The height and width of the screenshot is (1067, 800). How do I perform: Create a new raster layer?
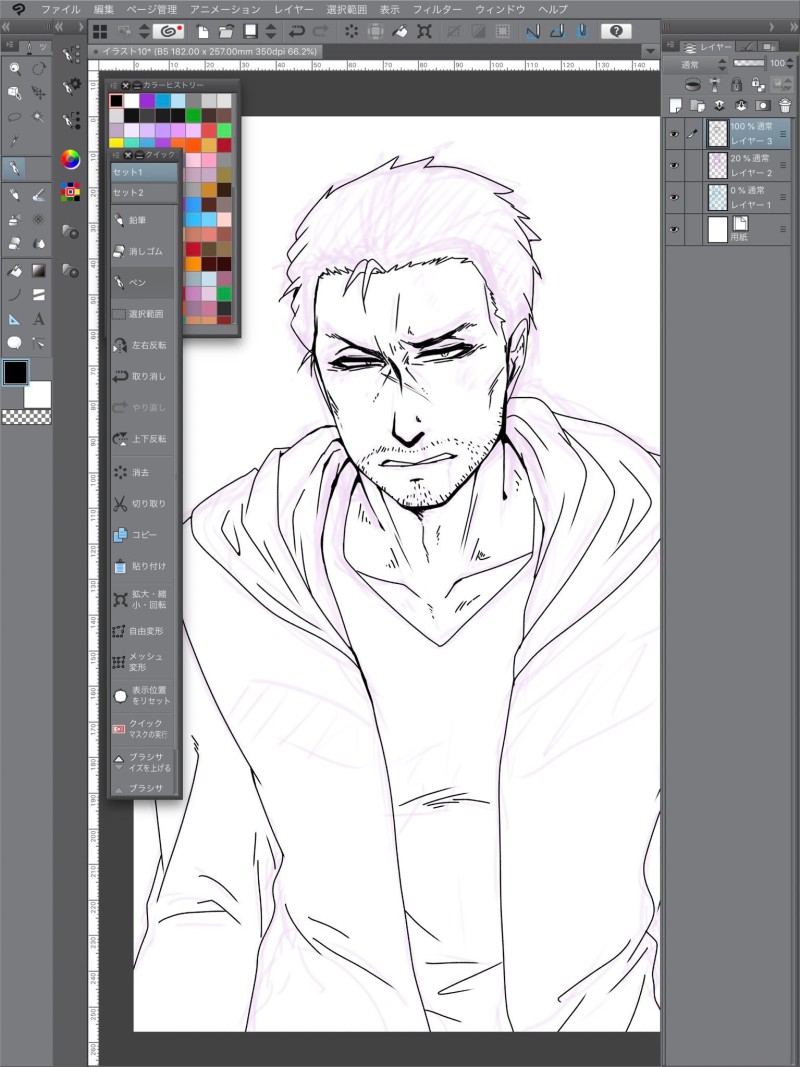pos(676,105)
